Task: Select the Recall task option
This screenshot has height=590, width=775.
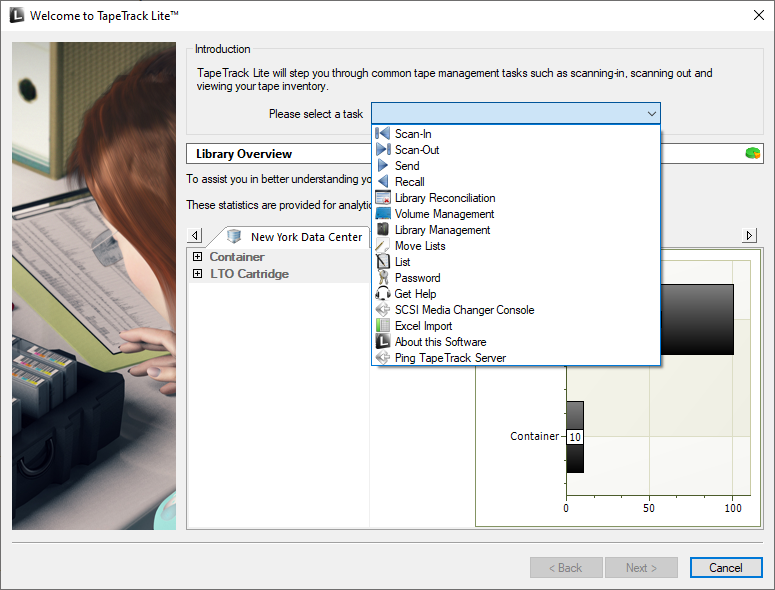Action: tap(516, 181)
